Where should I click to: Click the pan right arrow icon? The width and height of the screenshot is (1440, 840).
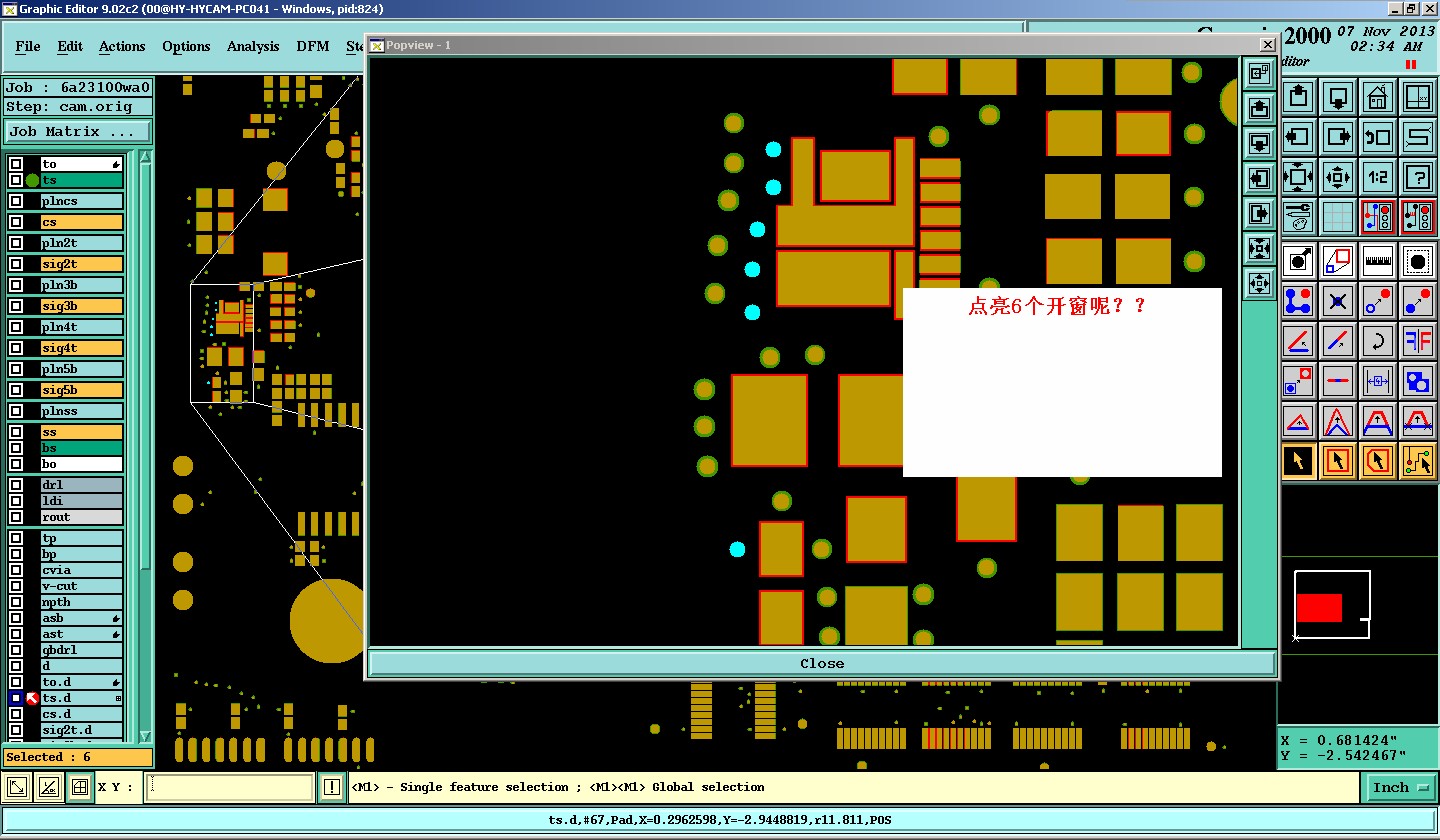click(x=1338, y=137)
